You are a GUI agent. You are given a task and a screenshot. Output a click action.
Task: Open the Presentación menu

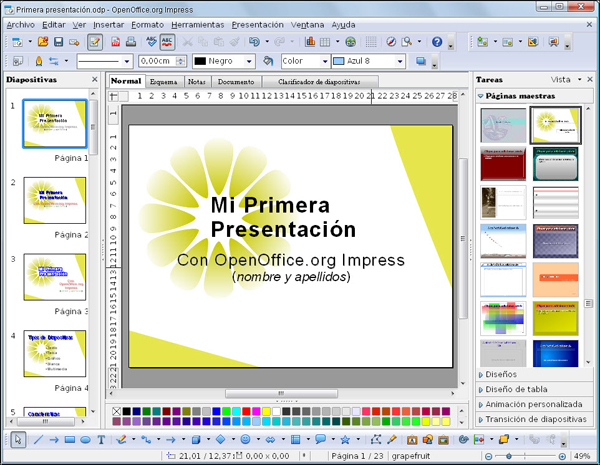point(258,25)
